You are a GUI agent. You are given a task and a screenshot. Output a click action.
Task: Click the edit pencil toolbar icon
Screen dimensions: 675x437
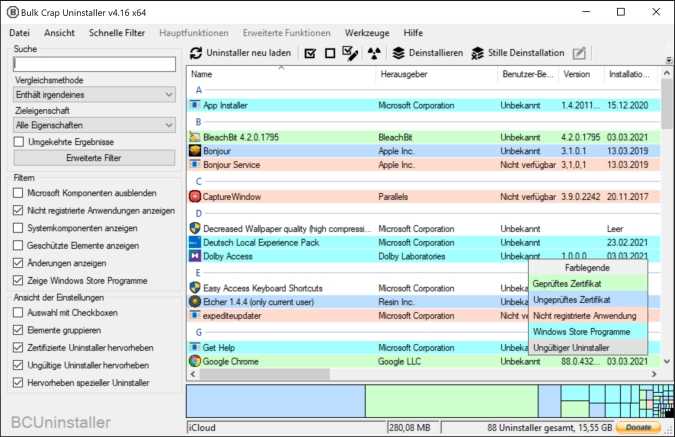point(579,53)
